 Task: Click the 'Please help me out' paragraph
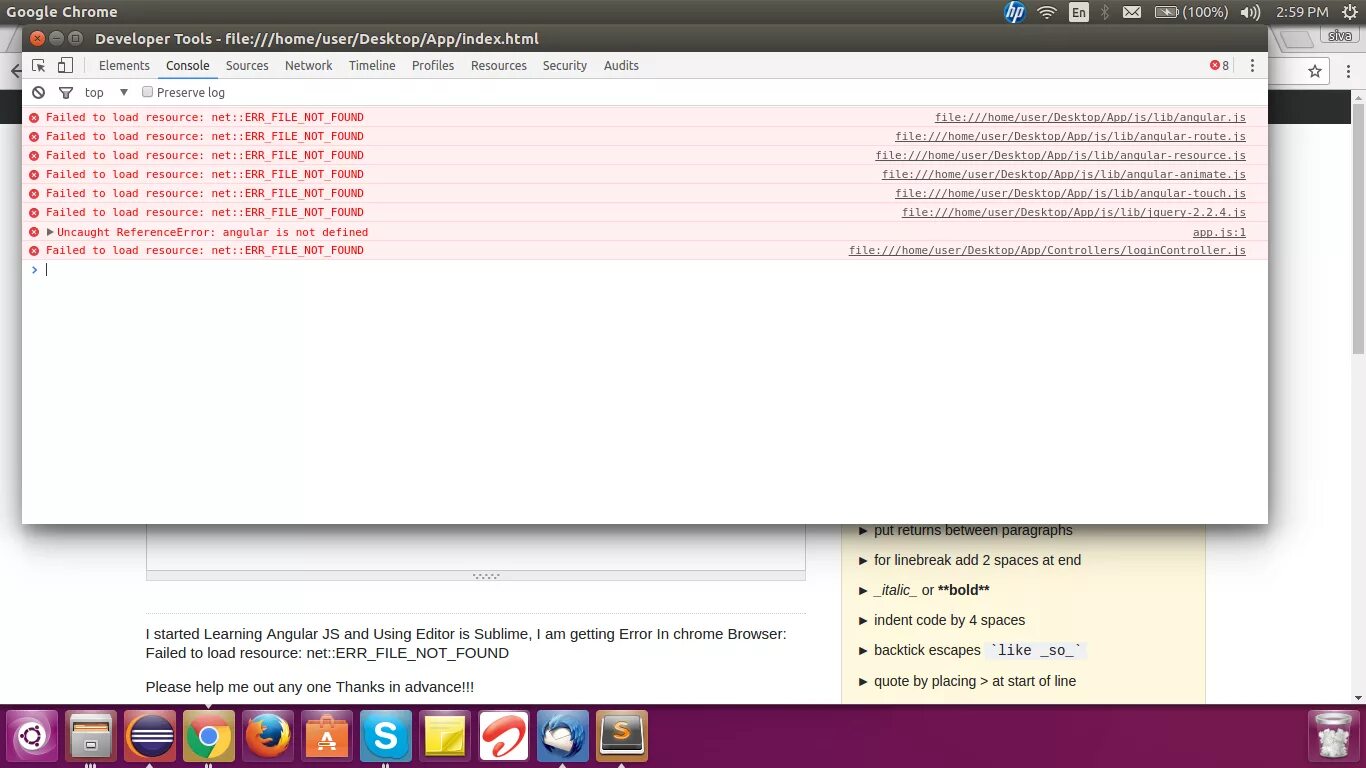(310, 687)
